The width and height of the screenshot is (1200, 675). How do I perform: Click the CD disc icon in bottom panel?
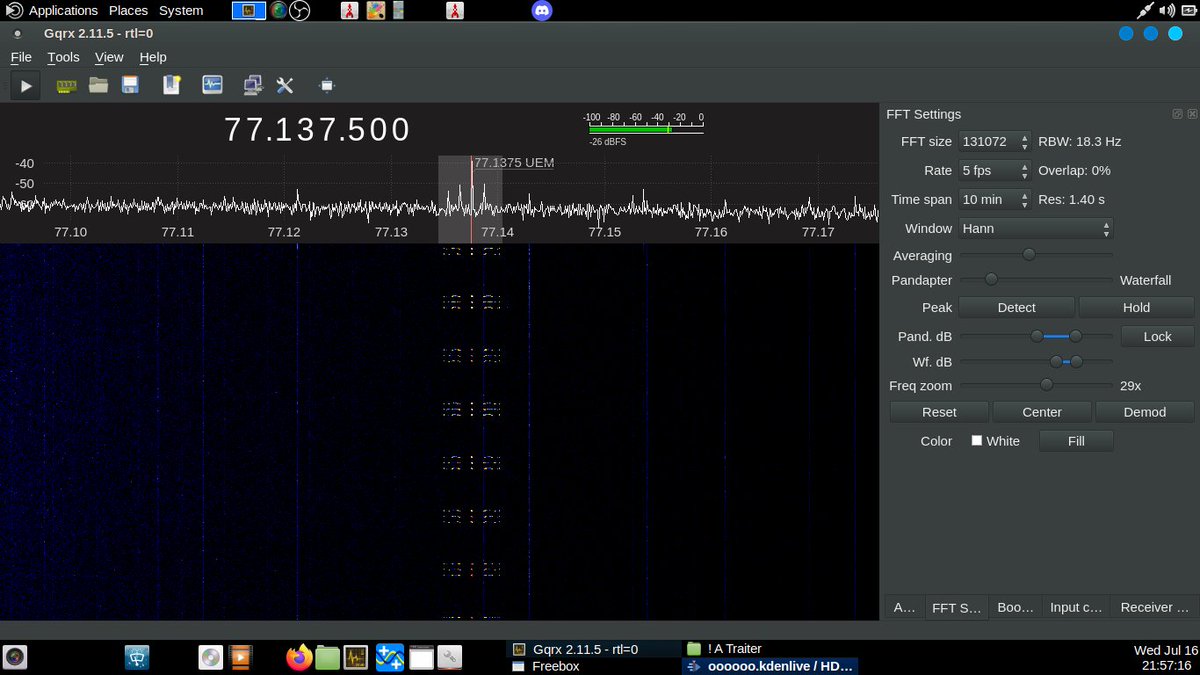click(210, 657)
